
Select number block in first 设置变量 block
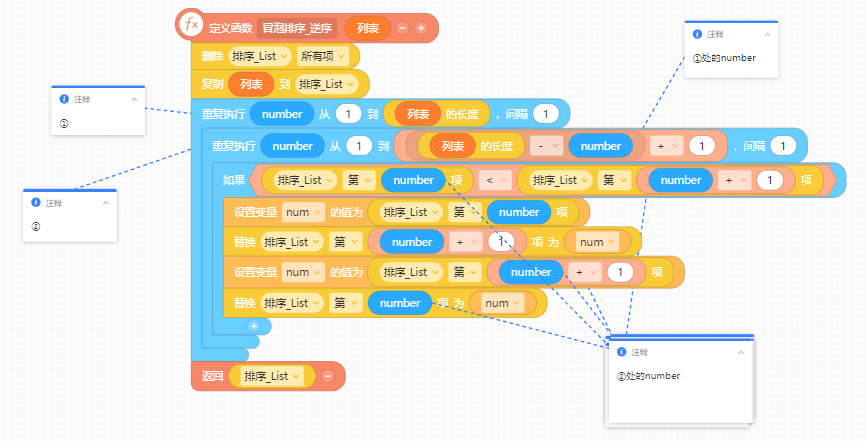[519, 212]
